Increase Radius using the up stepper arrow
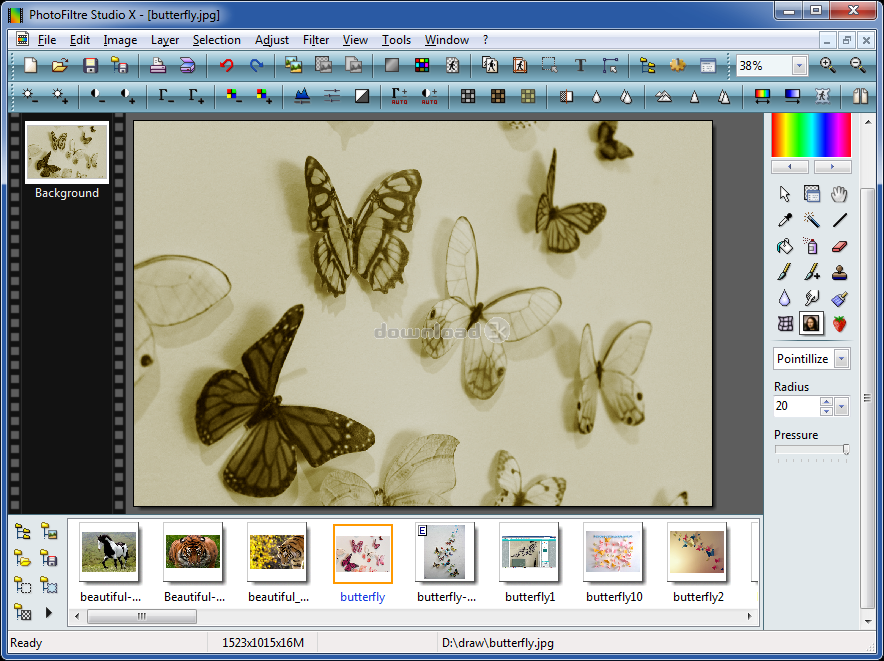The height and width of the screenshot is (661, 884). click(827, 402)
